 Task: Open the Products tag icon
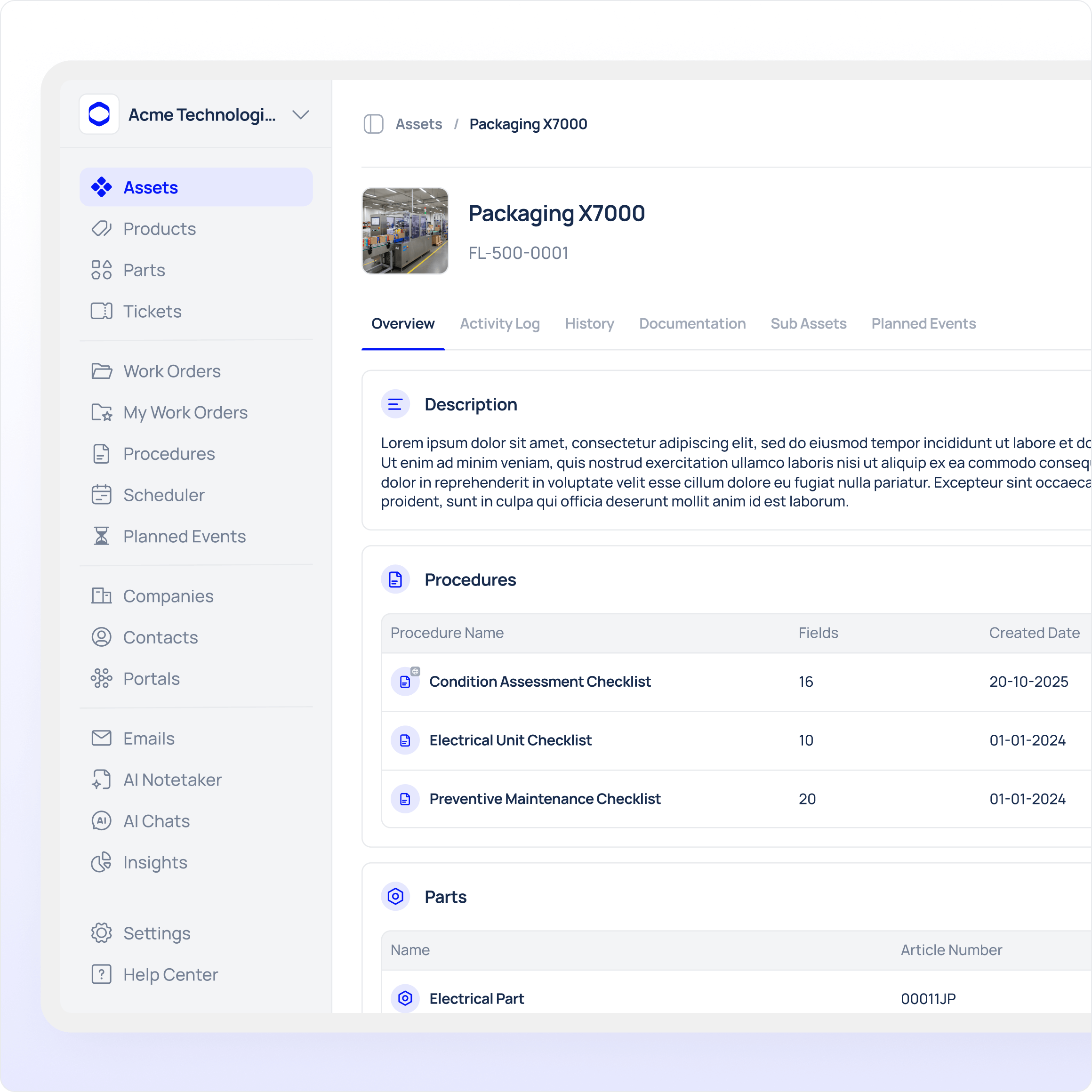pyautogui.click(x=101, y=228)
